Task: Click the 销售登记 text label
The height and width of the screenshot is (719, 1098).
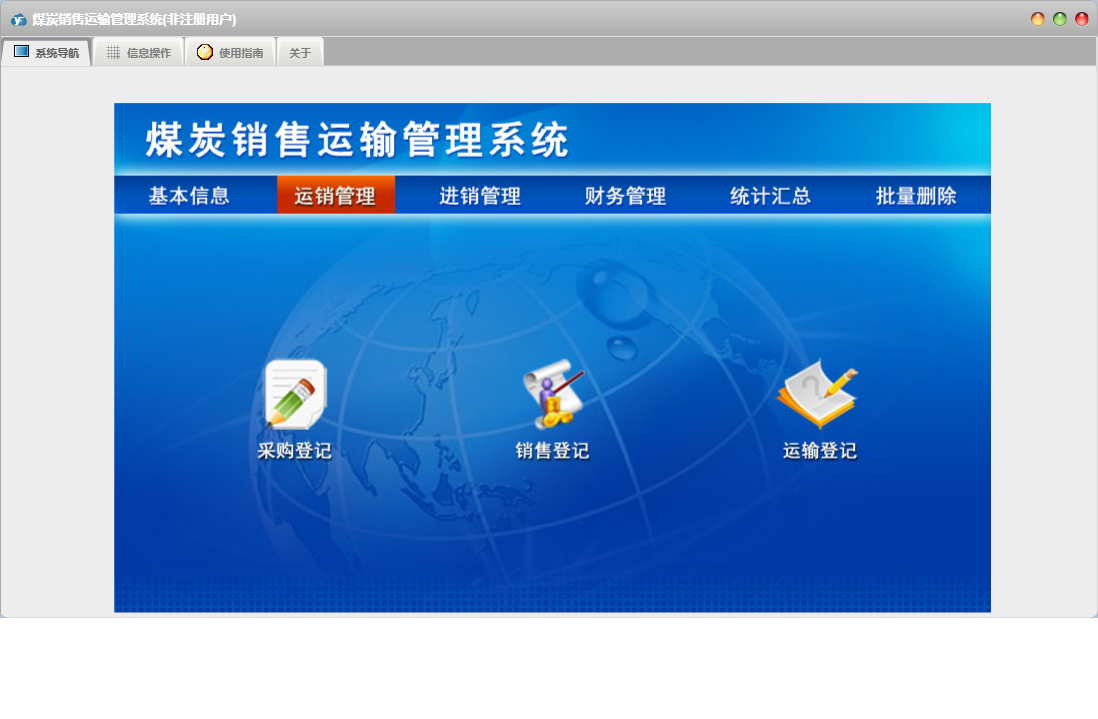Action: (x=553, y=451)
